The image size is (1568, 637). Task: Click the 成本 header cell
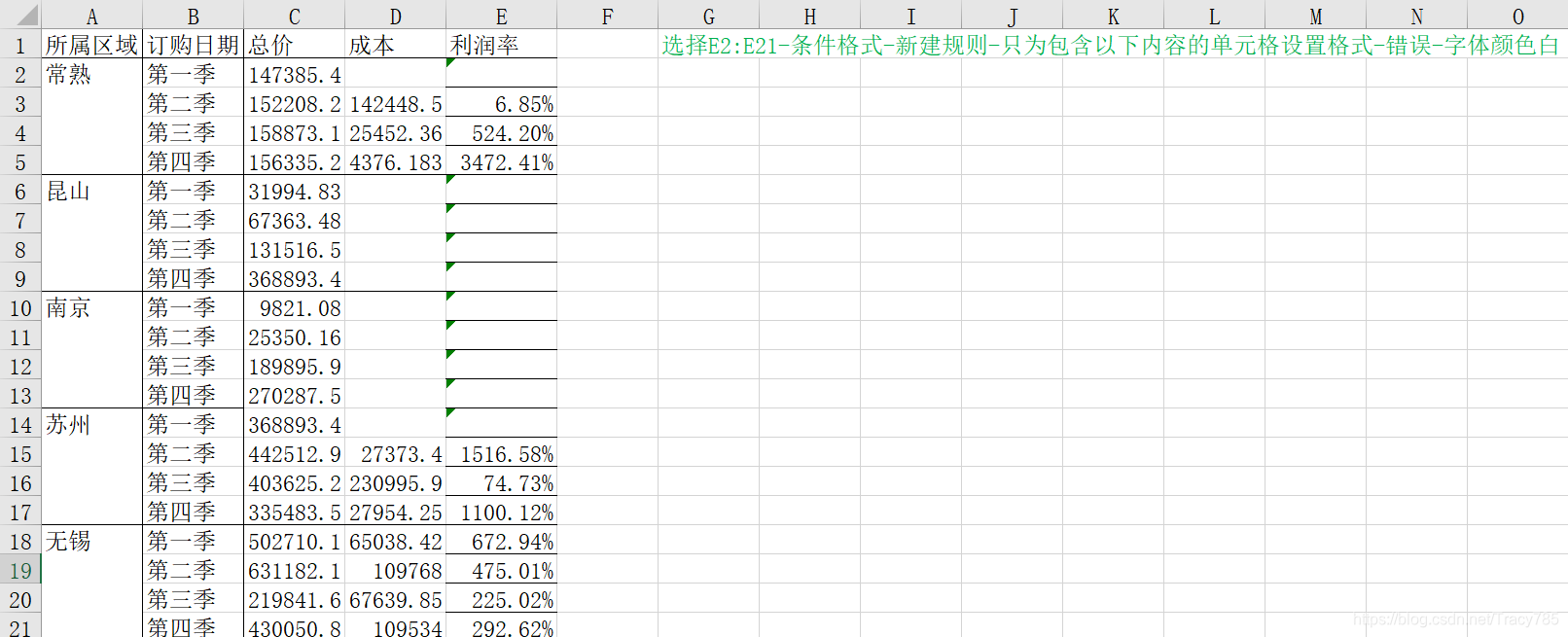[395, 45]
